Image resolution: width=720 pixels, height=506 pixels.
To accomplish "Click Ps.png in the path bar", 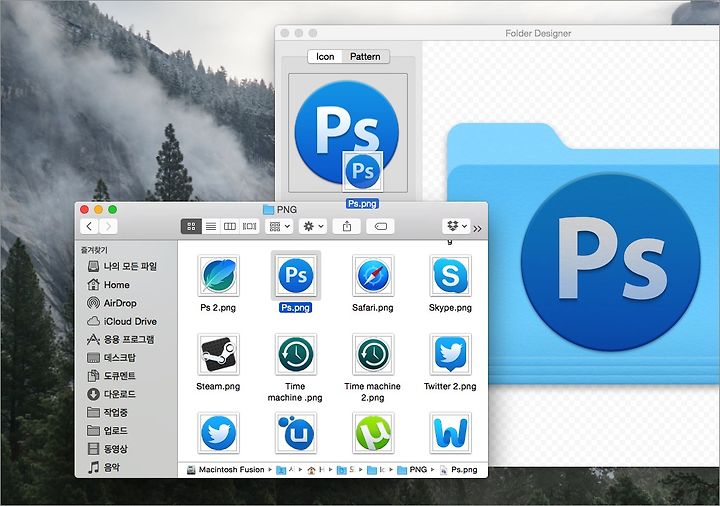I will (459, 470).
